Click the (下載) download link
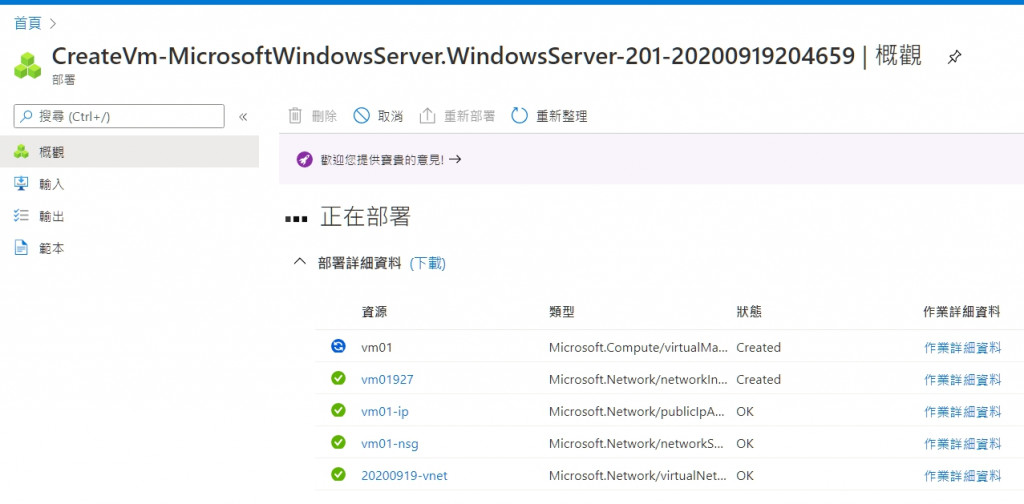 tap(428, 263)
